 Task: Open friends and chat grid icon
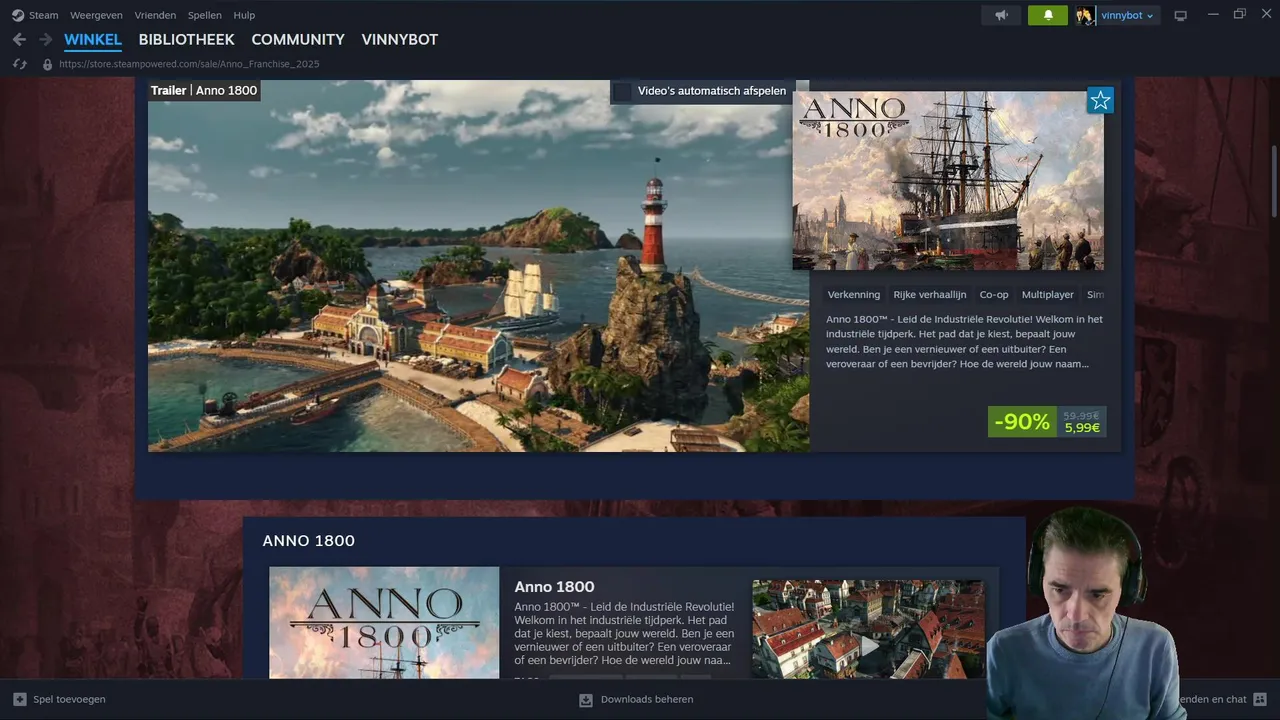1260,699
